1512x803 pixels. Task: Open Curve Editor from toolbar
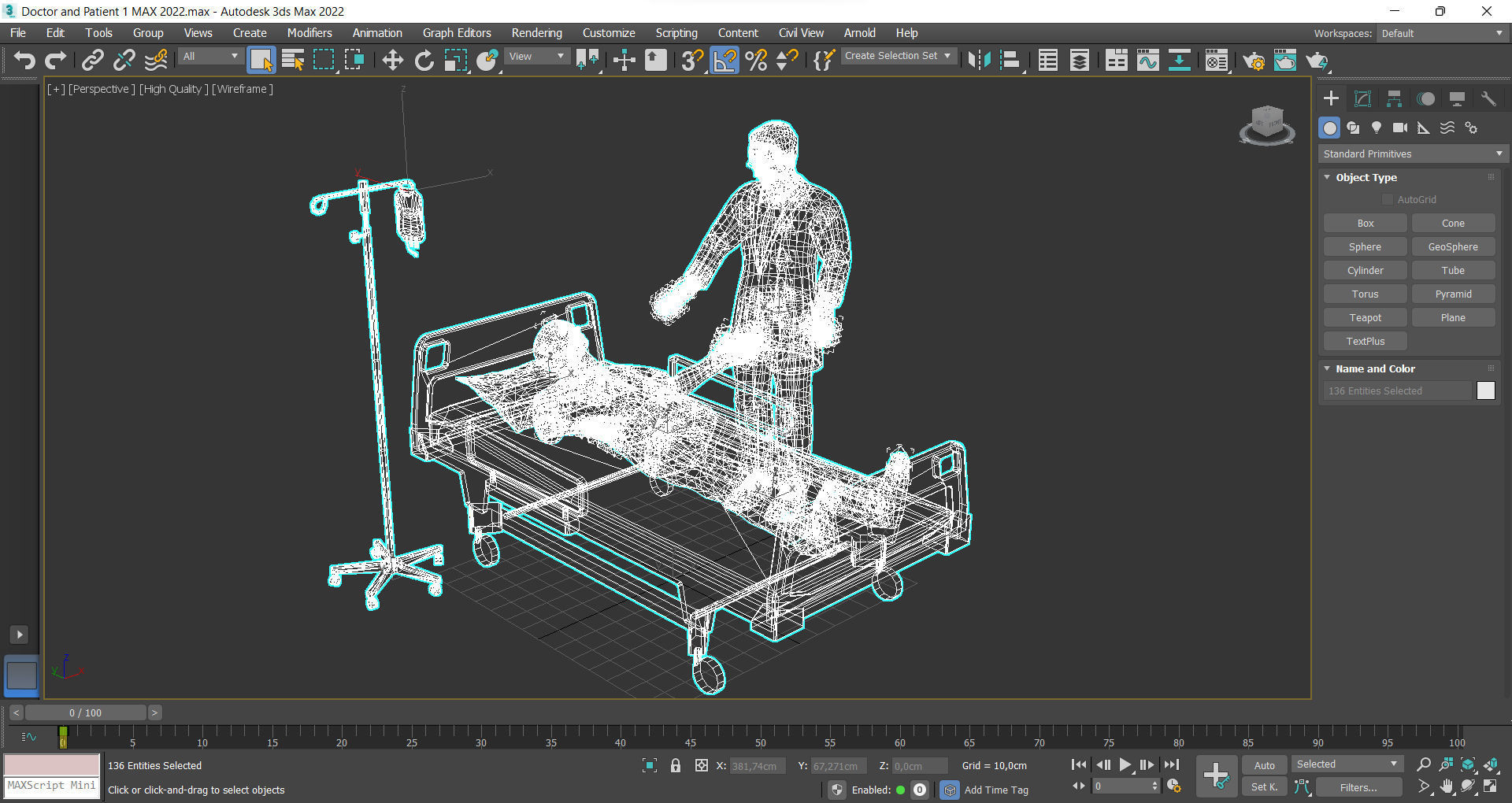pos(1147,61)
